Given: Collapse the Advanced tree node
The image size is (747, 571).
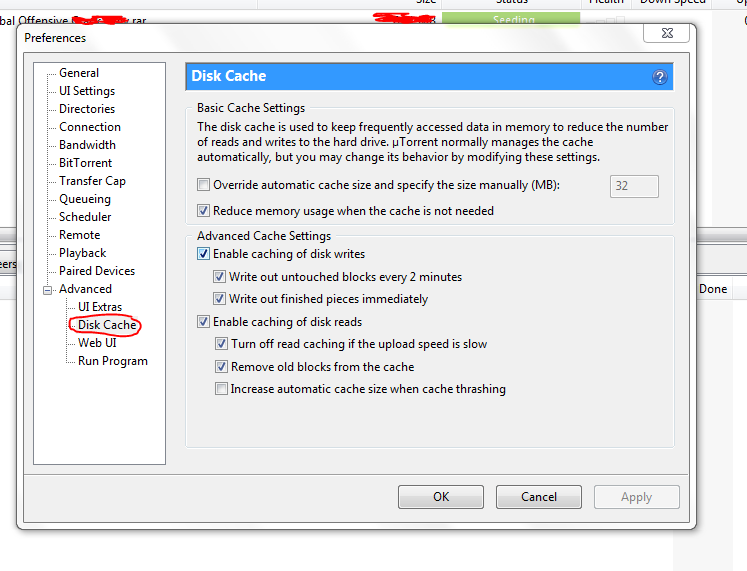Looking at the screenshot, I should pos(47,290).
